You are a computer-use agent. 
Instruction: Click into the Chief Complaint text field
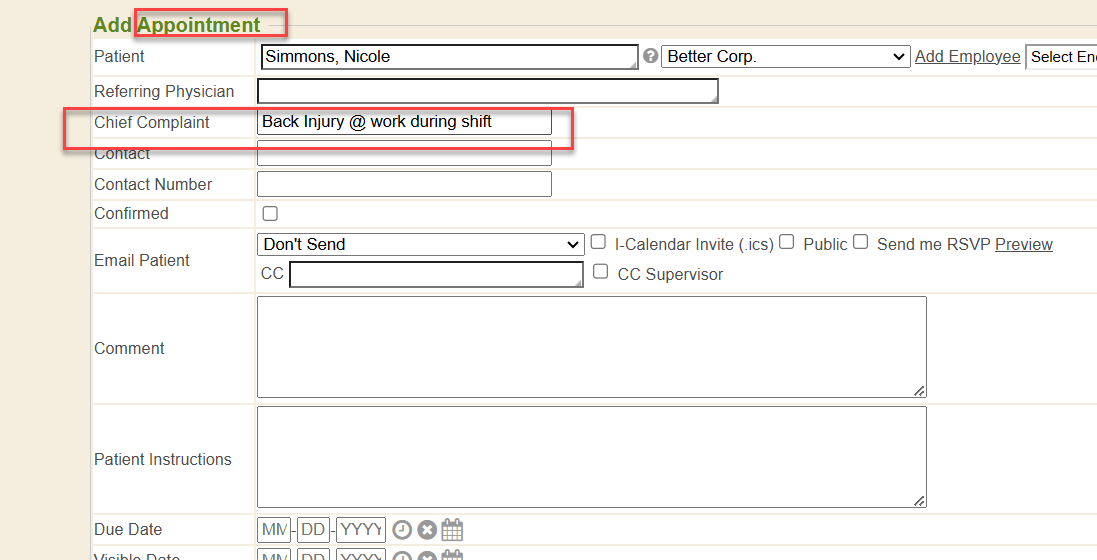[x=404, y=122]
